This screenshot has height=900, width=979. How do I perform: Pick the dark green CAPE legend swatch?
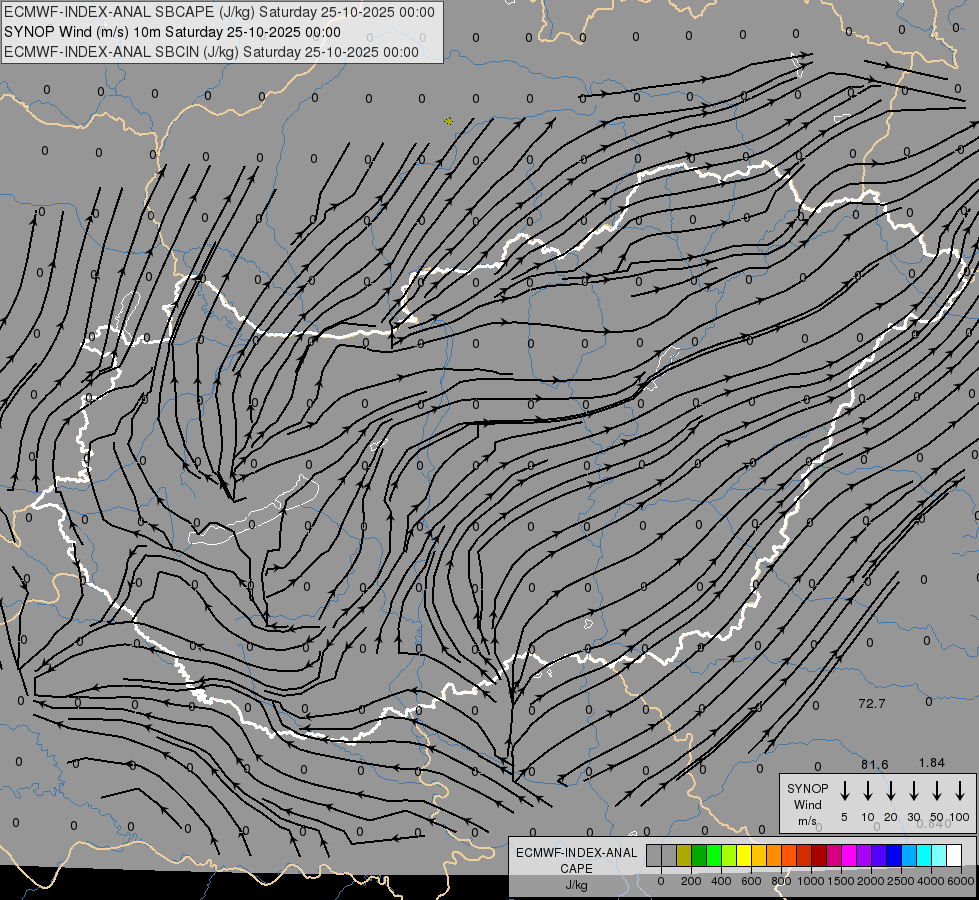[x=699, y=855]
